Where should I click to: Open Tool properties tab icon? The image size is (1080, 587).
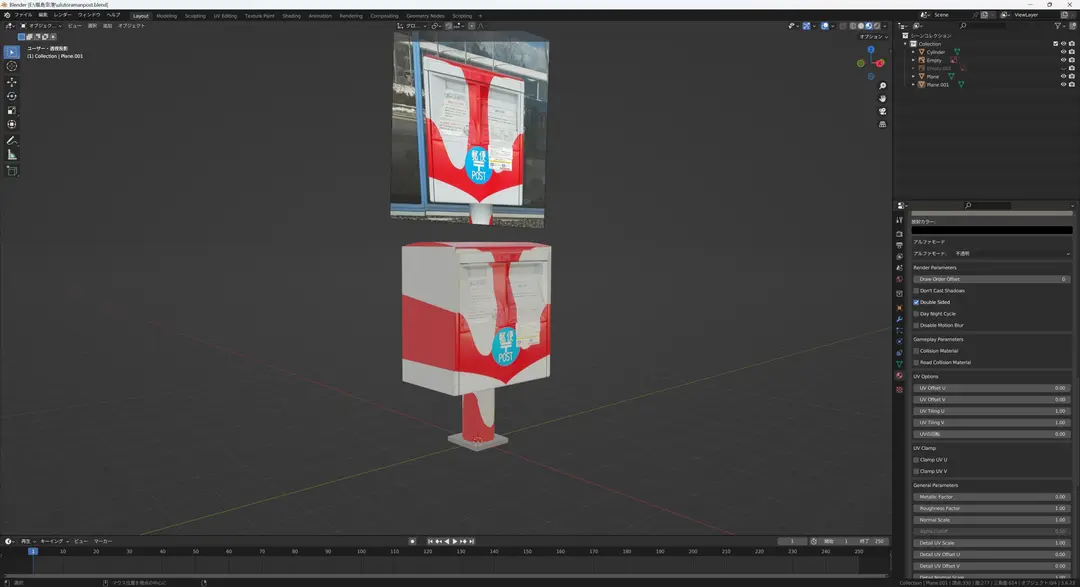(x=900, y=220)
